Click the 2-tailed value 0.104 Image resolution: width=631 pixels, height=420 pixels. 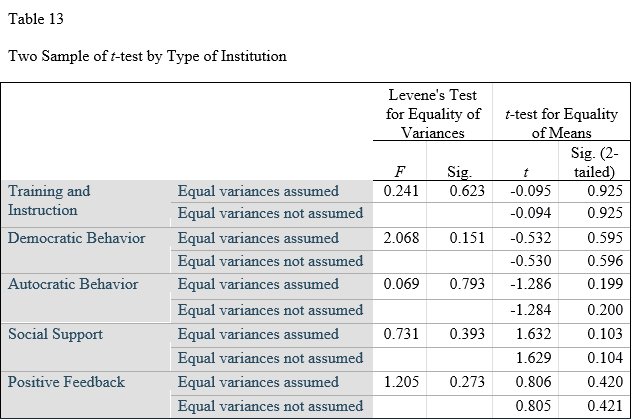tap(605, 358)
